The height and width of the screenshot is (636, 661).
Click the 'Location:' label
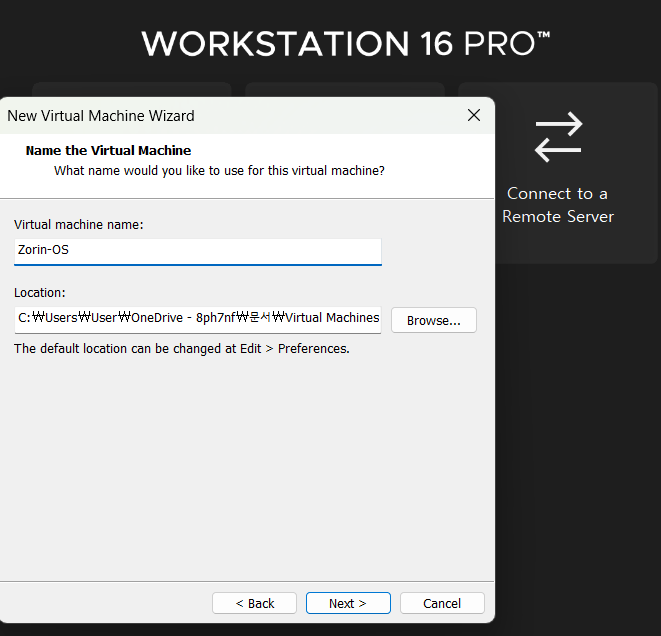tap(40, 293)
